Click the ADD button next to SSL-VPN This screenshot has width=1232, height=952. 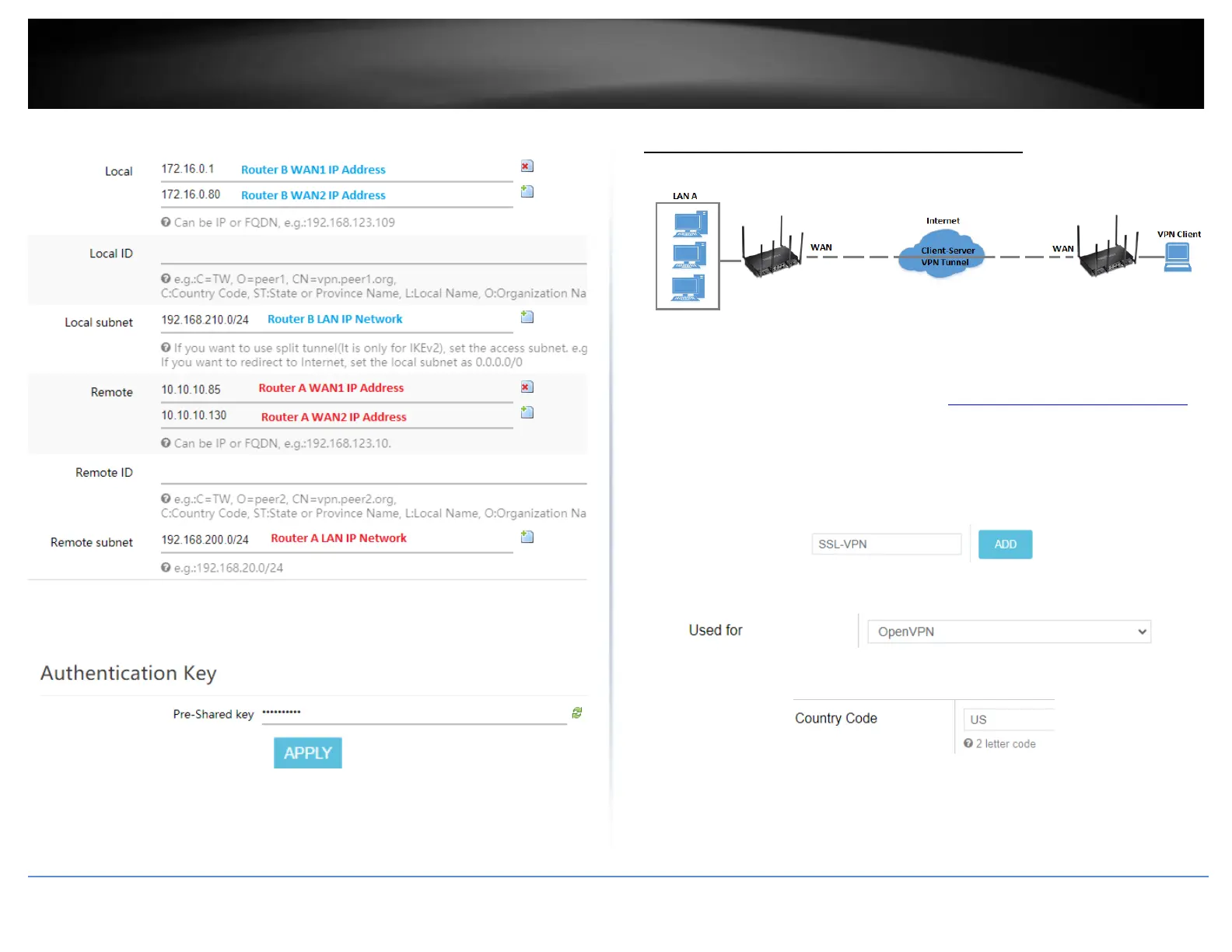pos(1005,544)
